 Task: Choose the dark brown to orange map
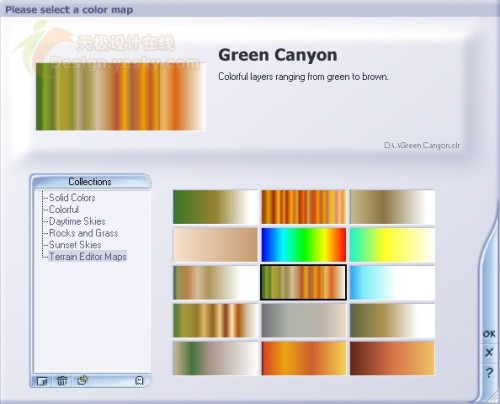point(392,358)
